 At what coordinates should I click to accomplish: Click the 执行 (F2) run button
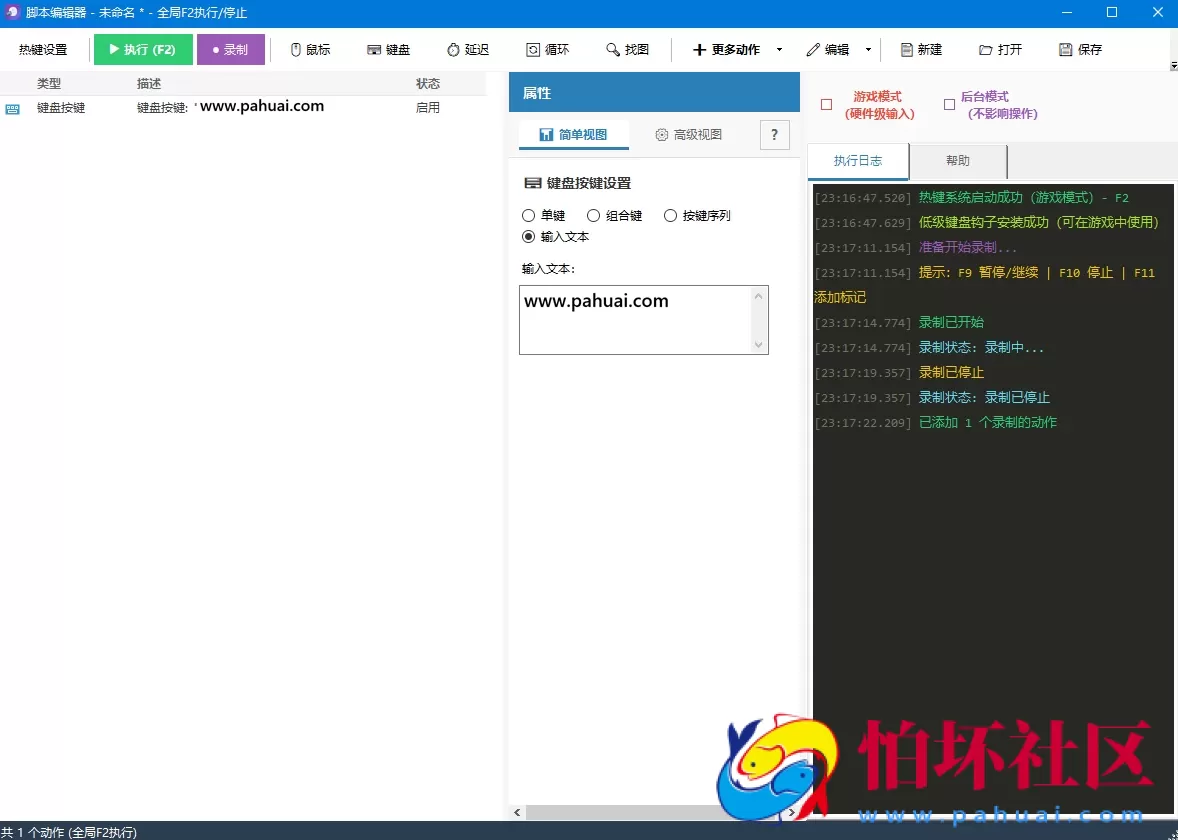(x=142, y=48)
